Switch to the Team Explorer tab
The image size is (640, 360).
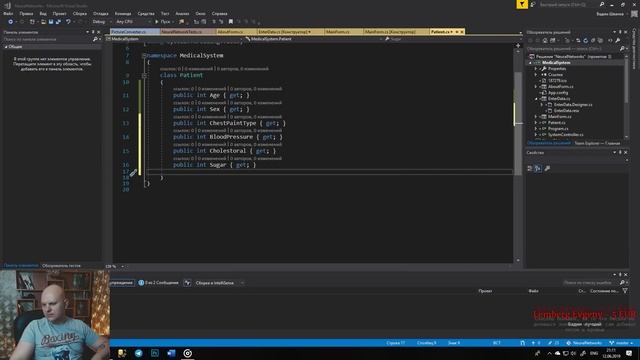(597, 143)
